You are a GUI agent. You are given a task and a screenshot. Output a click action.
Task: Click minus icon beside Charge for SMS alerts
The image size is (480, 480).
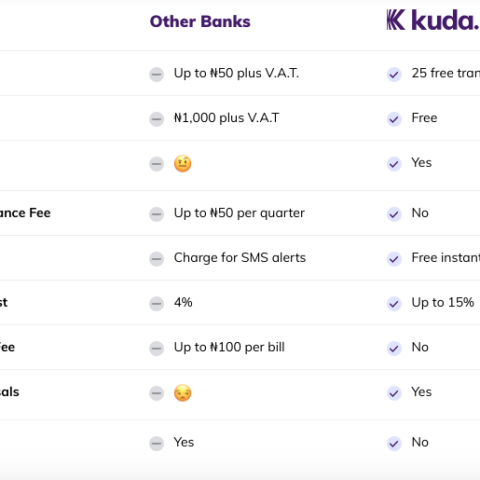pos(156,259)
